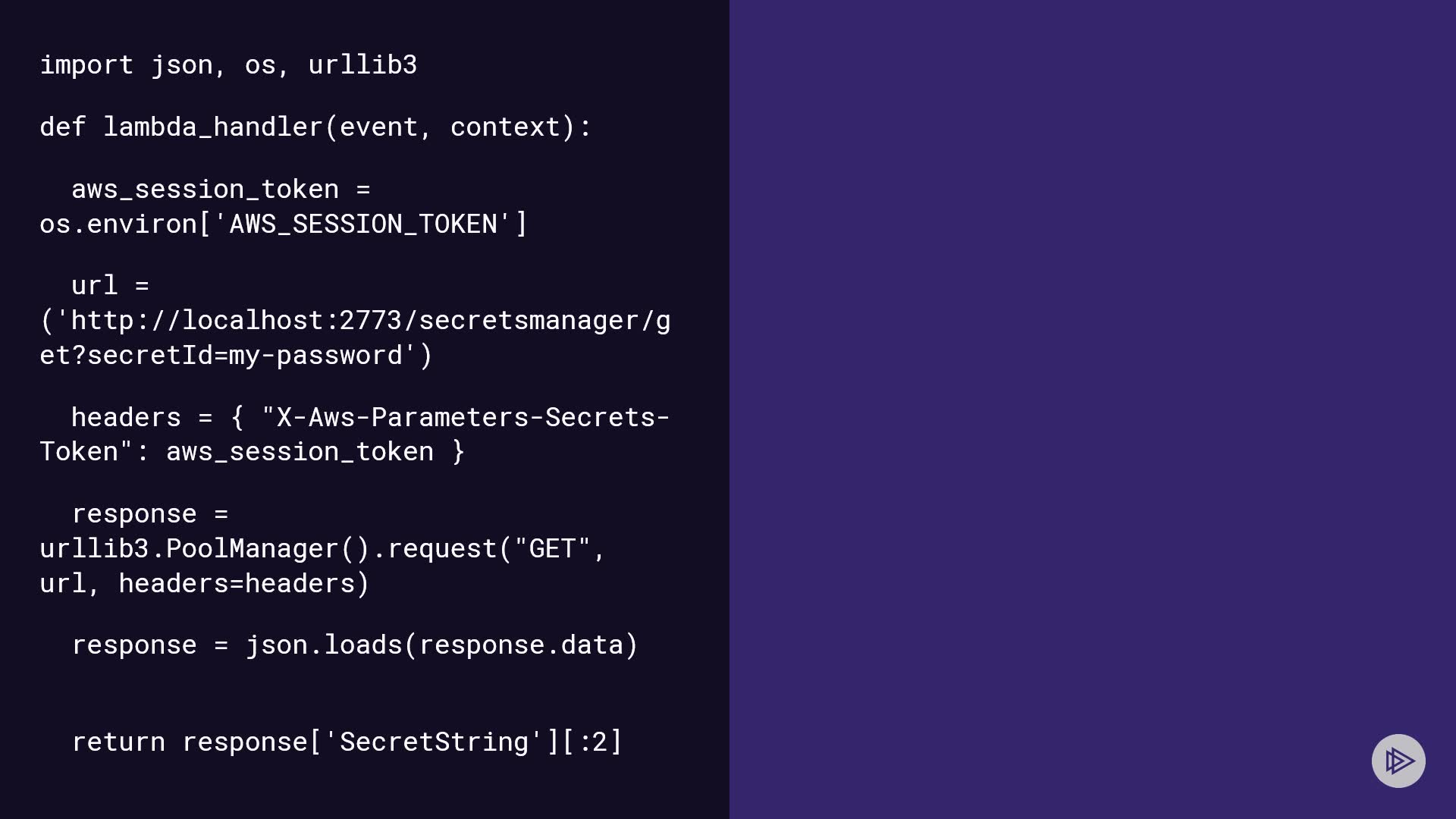The image size is (1456, 819).
Task: Click the word 'urllib3' in the import statement
Action: [362, 65]
